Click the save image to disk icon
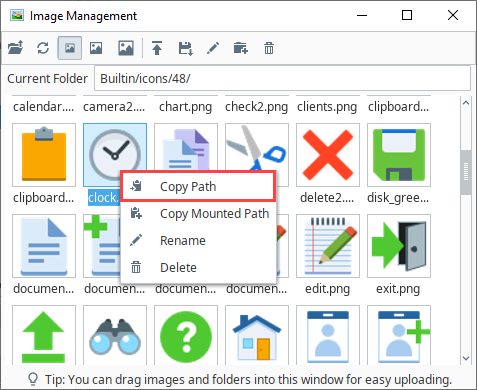The height and width of the screenshot is (390, 477). (185, 48)
